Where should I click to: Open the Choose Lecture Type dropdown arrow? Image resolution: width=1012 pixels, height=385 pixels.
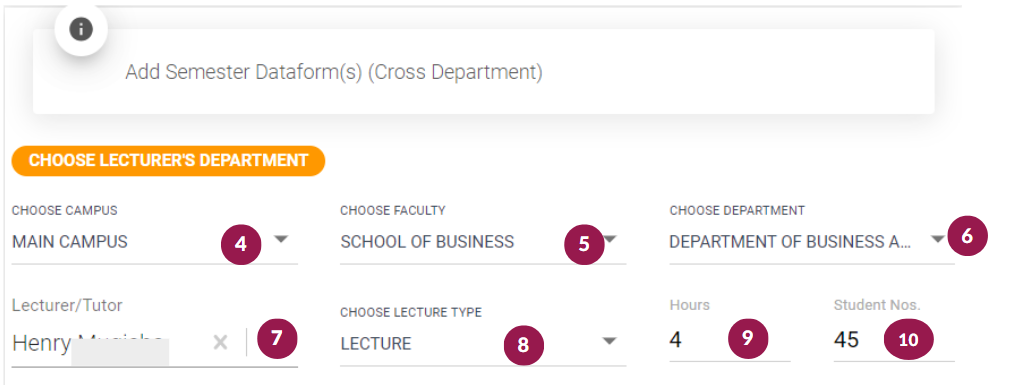coord(609,341)
